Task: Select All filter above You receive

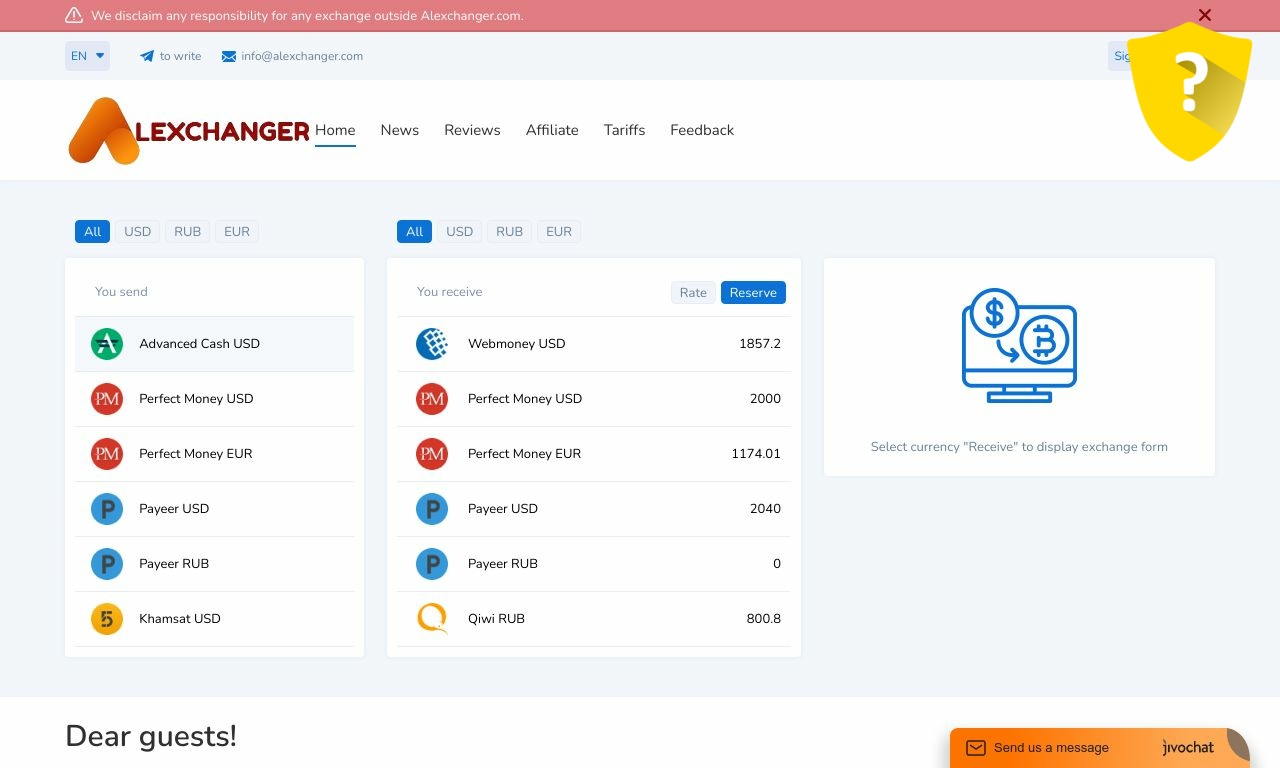Action: click(414, 232)
